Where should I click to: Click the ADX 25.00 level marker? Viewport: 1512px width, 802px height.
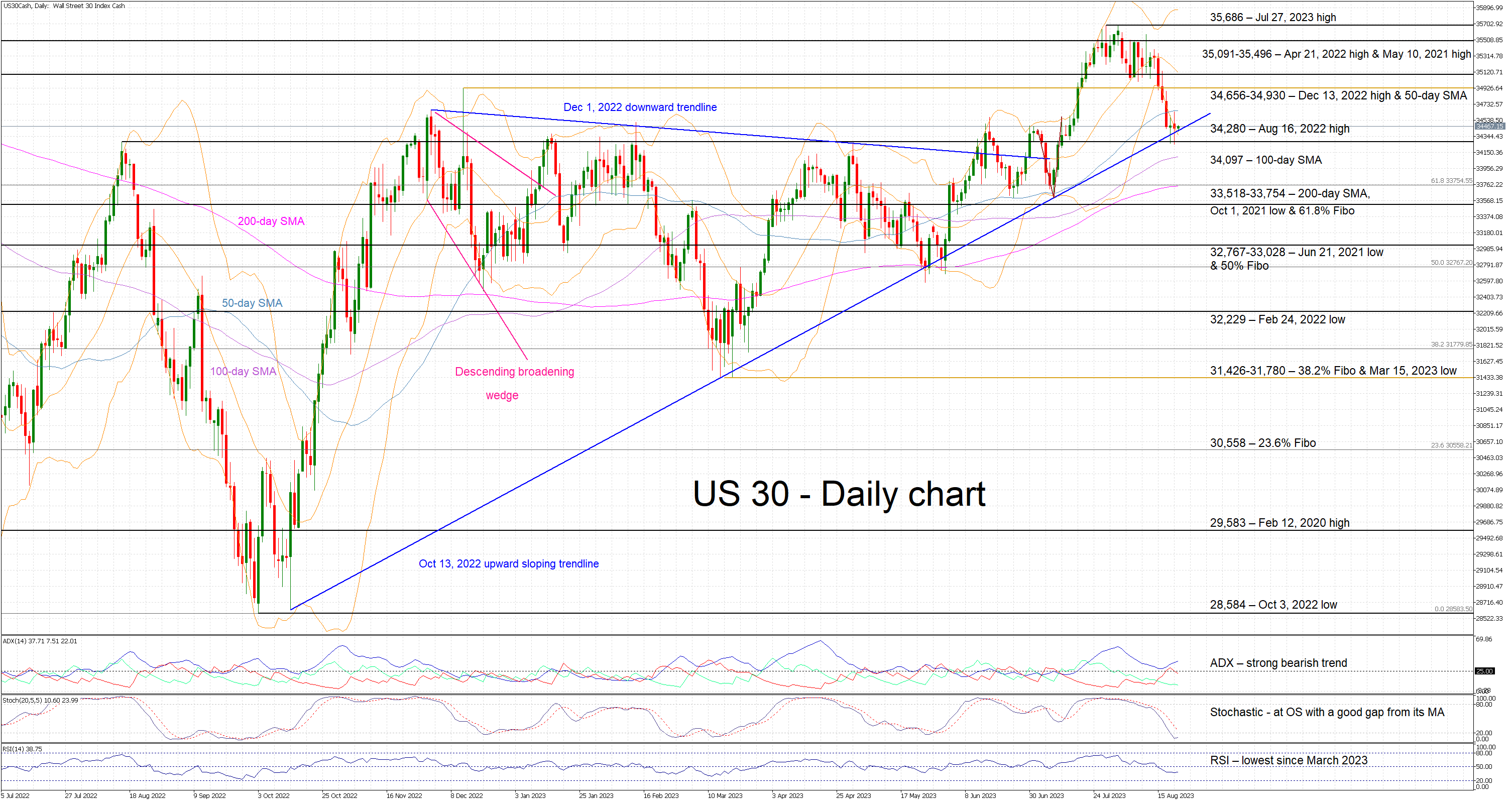[1485, 671]
